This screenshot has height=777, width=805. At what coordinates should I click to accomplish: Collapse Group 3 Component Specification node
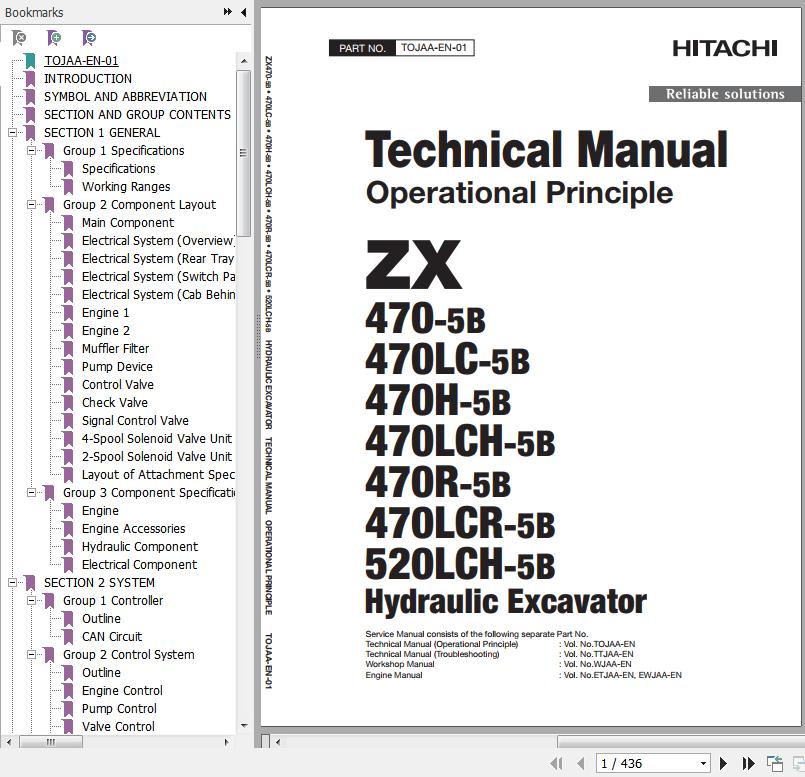pyautogui.click(x=32, y=492)
